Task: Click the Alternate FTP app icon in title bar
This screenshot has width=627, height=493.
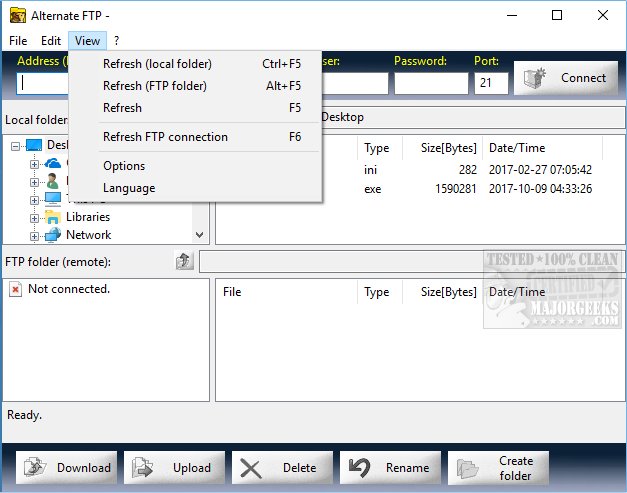Action: (18, 16)
